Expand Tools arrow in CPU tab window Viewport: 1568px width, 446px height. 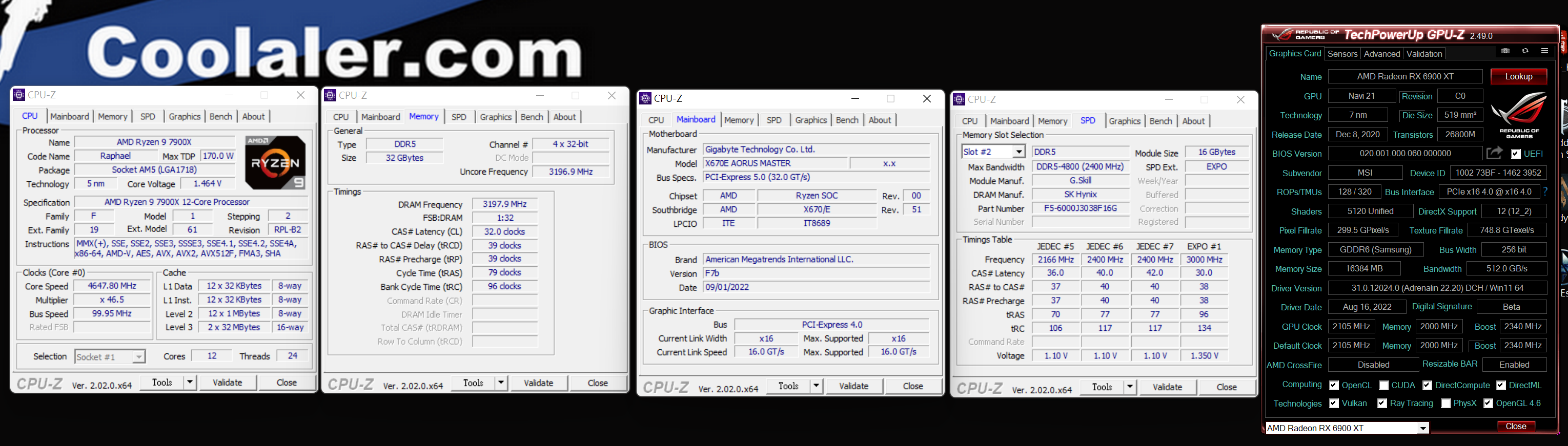[190, 382]
